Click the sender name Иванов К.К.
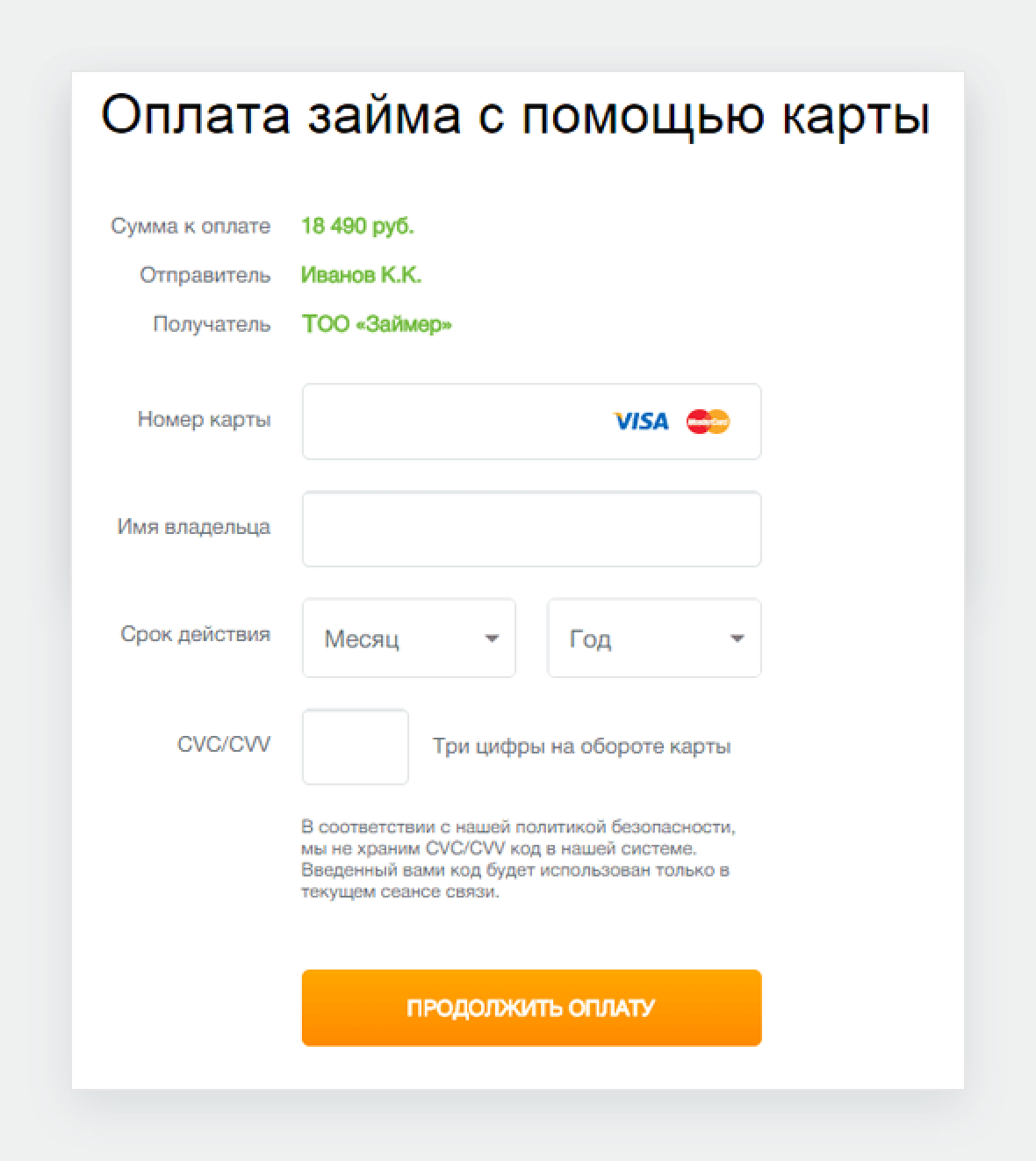 [x=361, y=274]
